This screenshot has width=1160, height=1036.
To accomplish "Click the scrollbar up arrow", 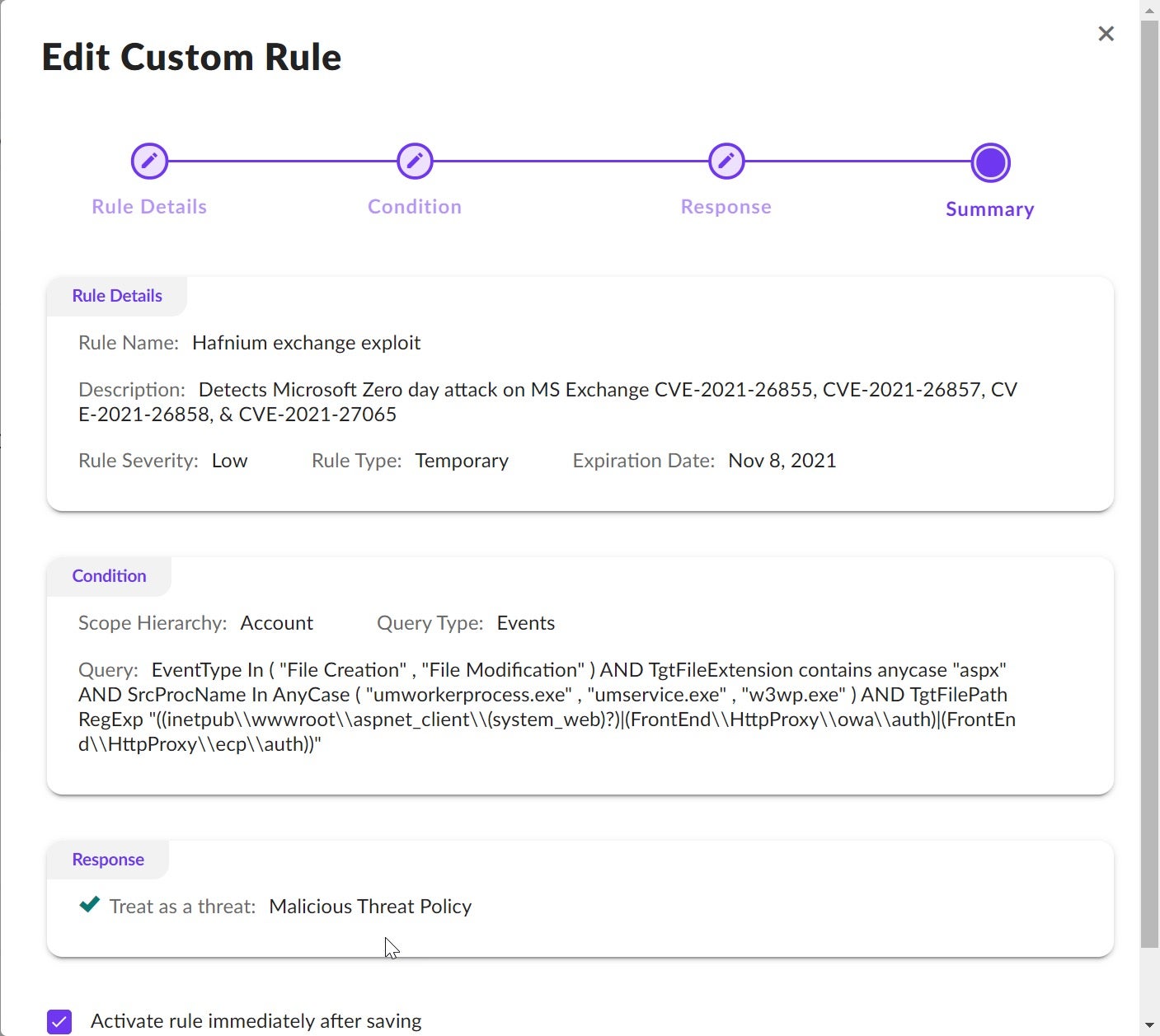I will 1149,11.
